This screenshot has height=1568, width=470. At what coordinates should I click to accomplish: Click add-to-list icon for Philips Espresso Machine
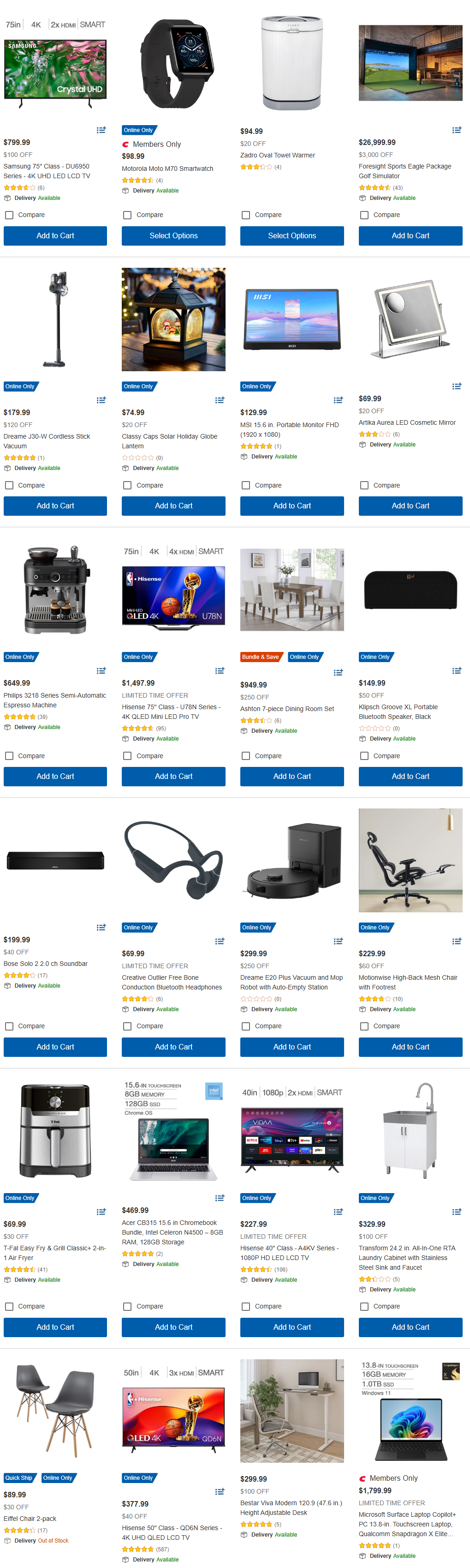click(101, 671)
